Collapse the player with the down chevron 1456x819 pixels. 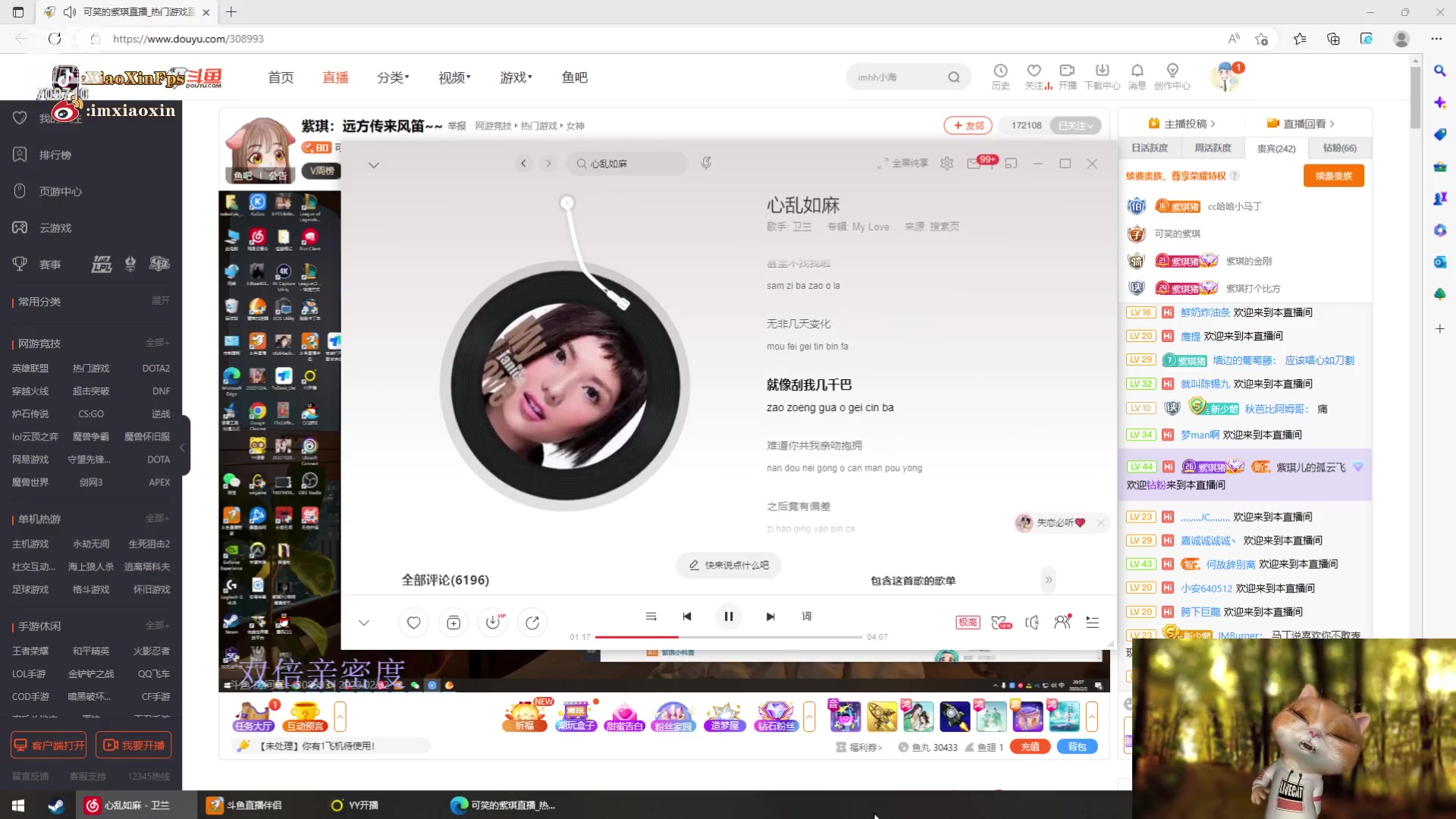pyautogui.click(x=364, y=622)
